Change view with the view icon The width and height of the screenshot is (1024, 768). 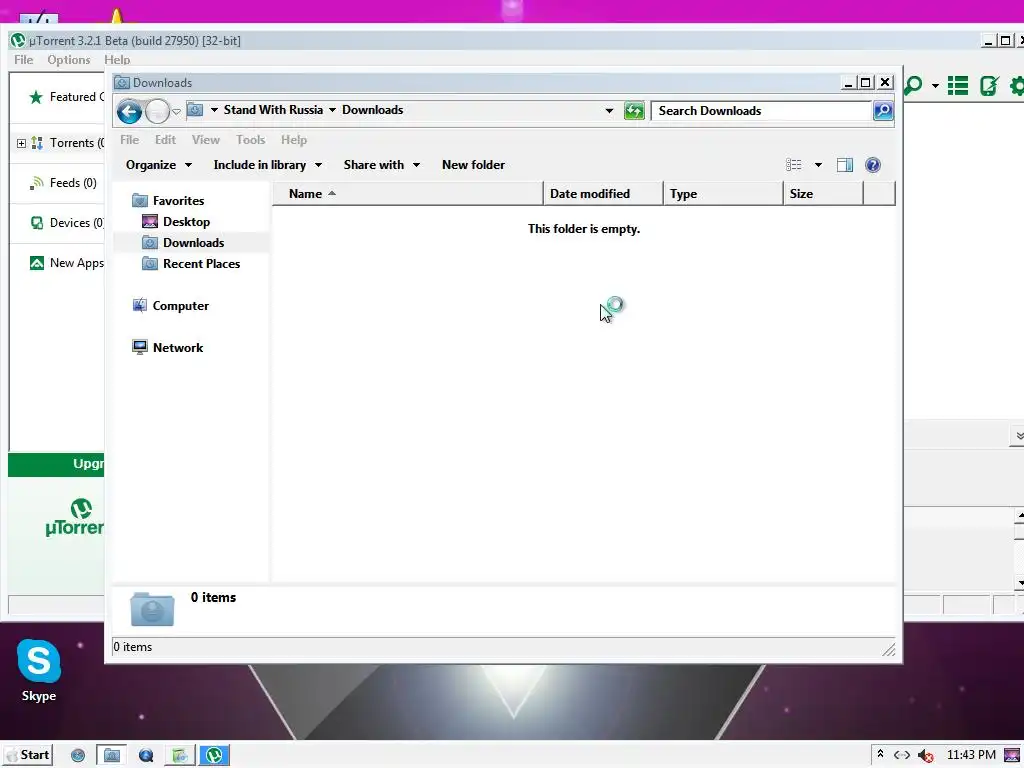pyautogui.click(x=793, y=165)
